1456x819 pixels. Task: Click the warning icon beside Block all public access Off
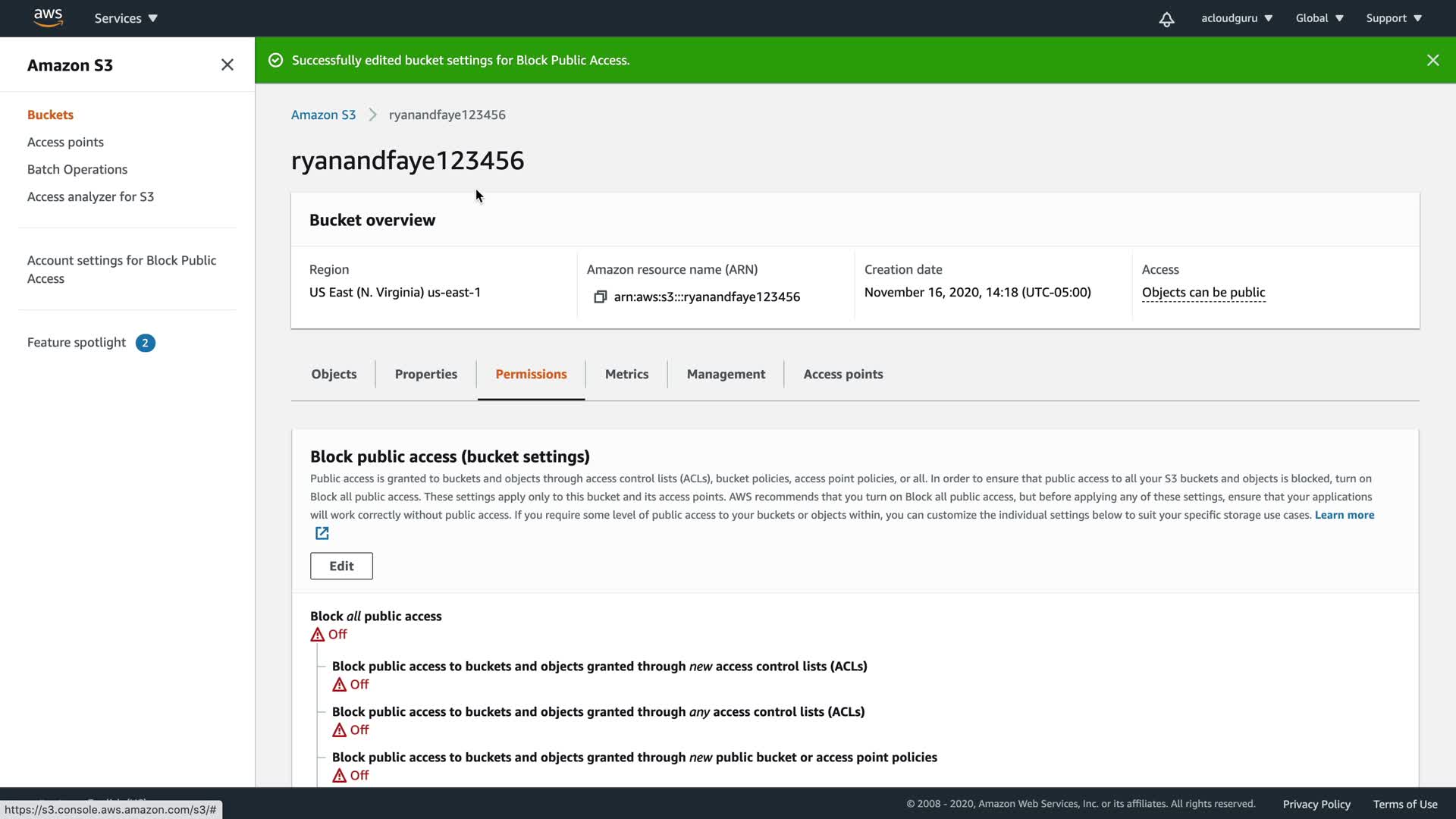tap(317, 635)
